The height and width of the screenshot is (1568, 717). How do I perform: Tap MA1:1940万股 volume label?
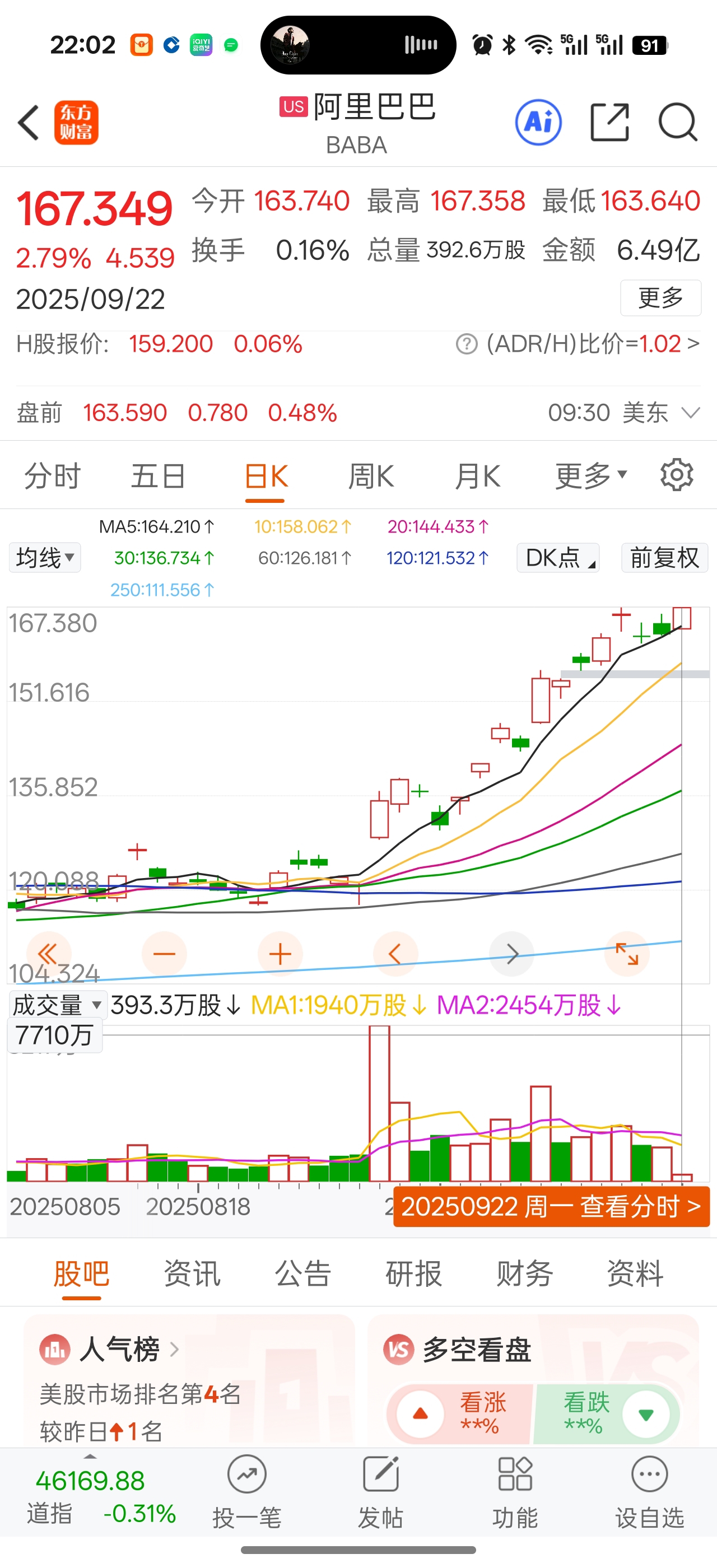(339, 1005)
